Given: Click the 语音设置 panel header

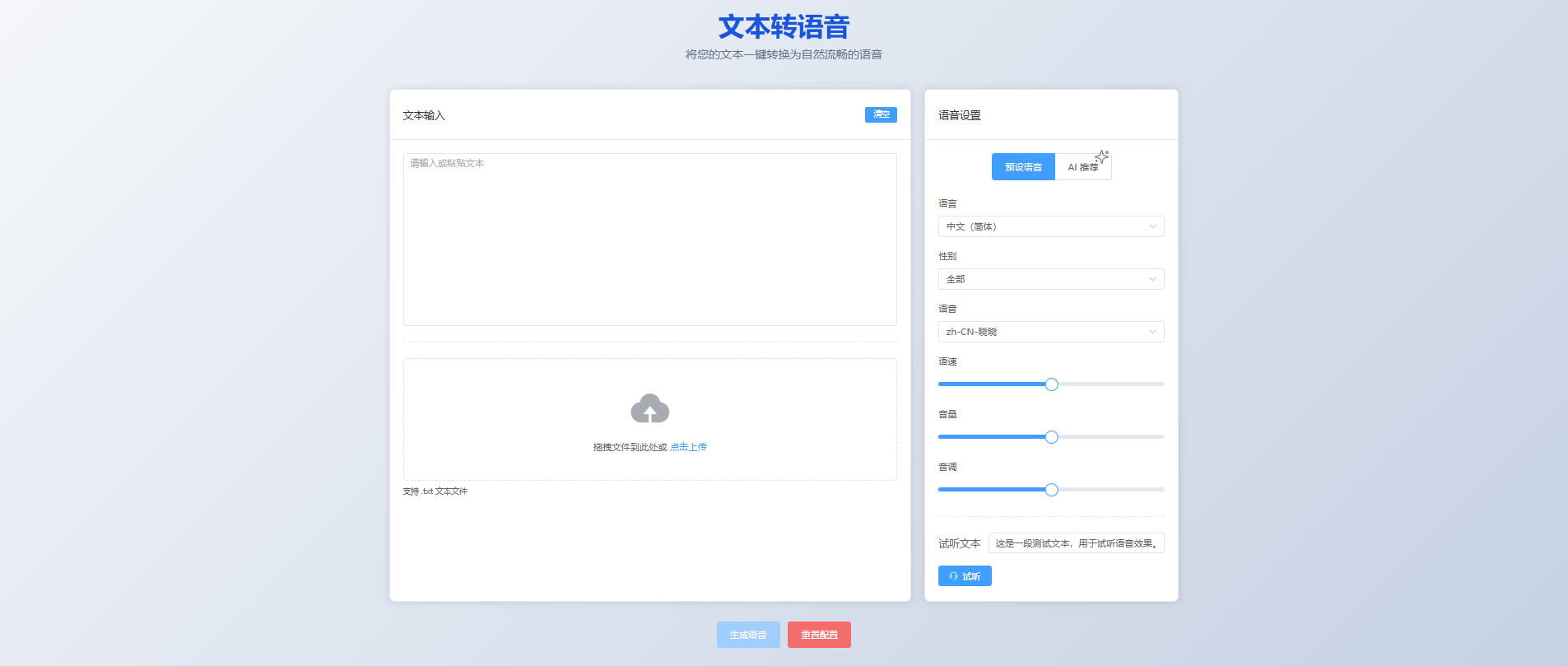Looking at the screenshot, I should point(960,115).
